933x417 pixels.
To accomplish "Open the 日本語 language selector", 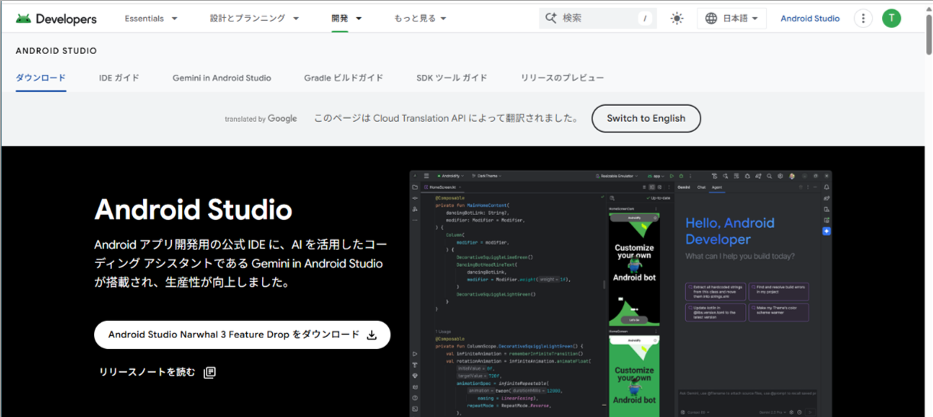I will [731, 19].
